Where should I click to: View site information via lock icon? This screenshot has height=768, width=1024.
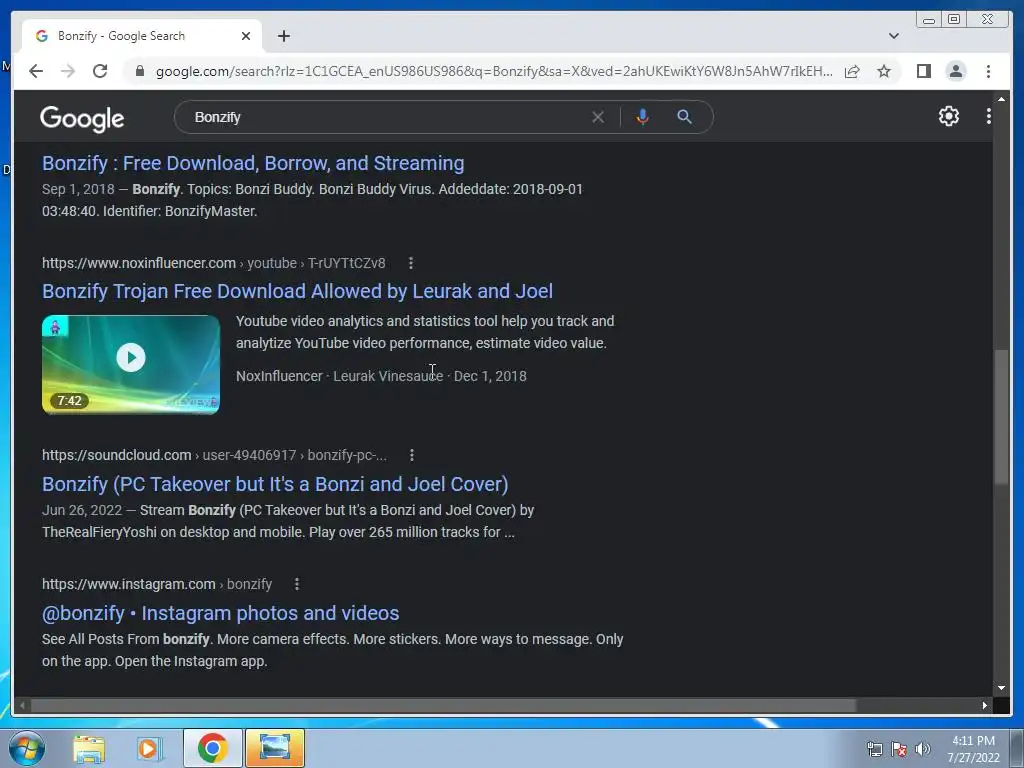139,71
